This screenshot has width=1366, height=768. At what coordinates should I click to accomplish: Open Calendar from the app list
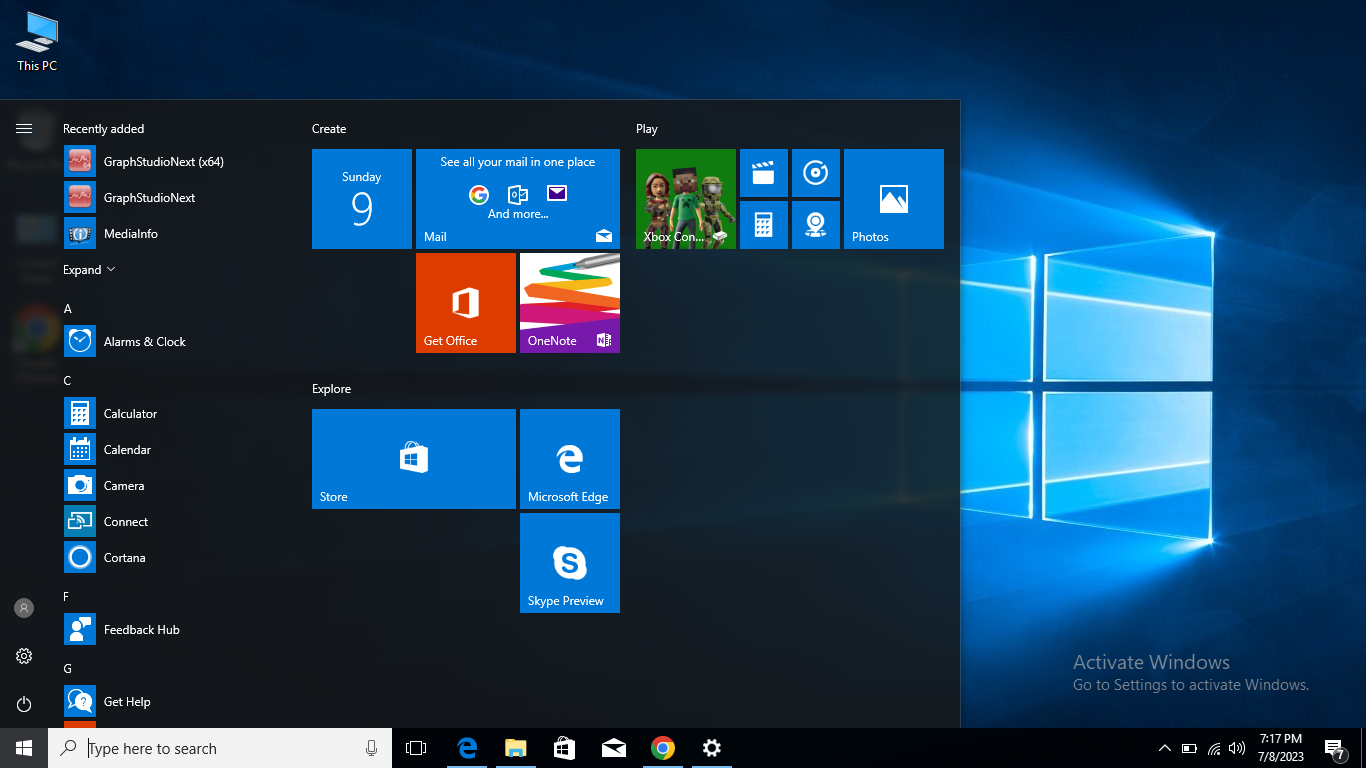170,449
